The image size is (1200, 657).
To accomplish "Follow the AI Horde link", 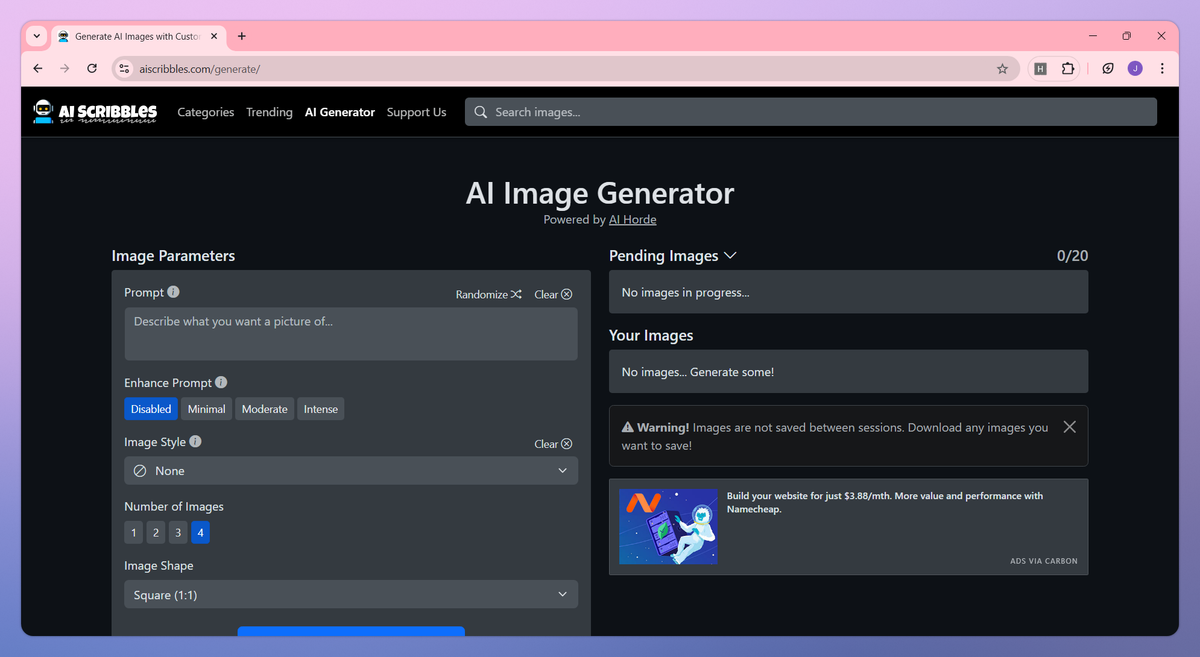I will 633,220.
